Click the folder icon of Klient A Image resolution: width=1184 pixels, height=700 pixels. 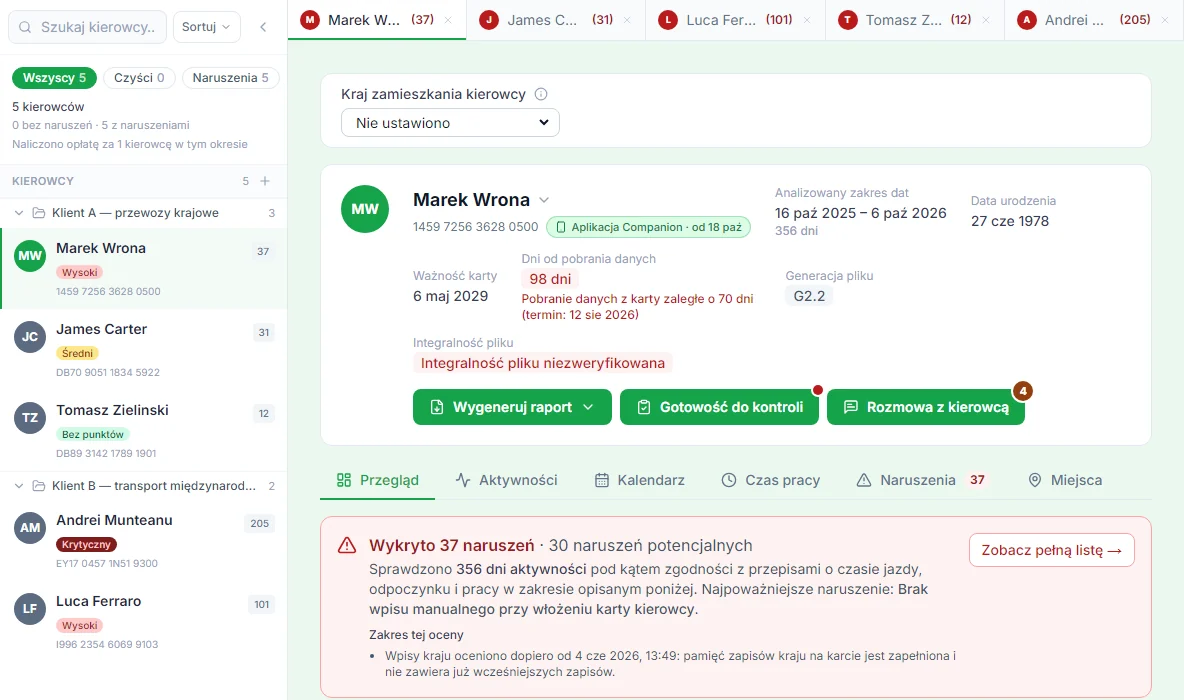(39, 213)
